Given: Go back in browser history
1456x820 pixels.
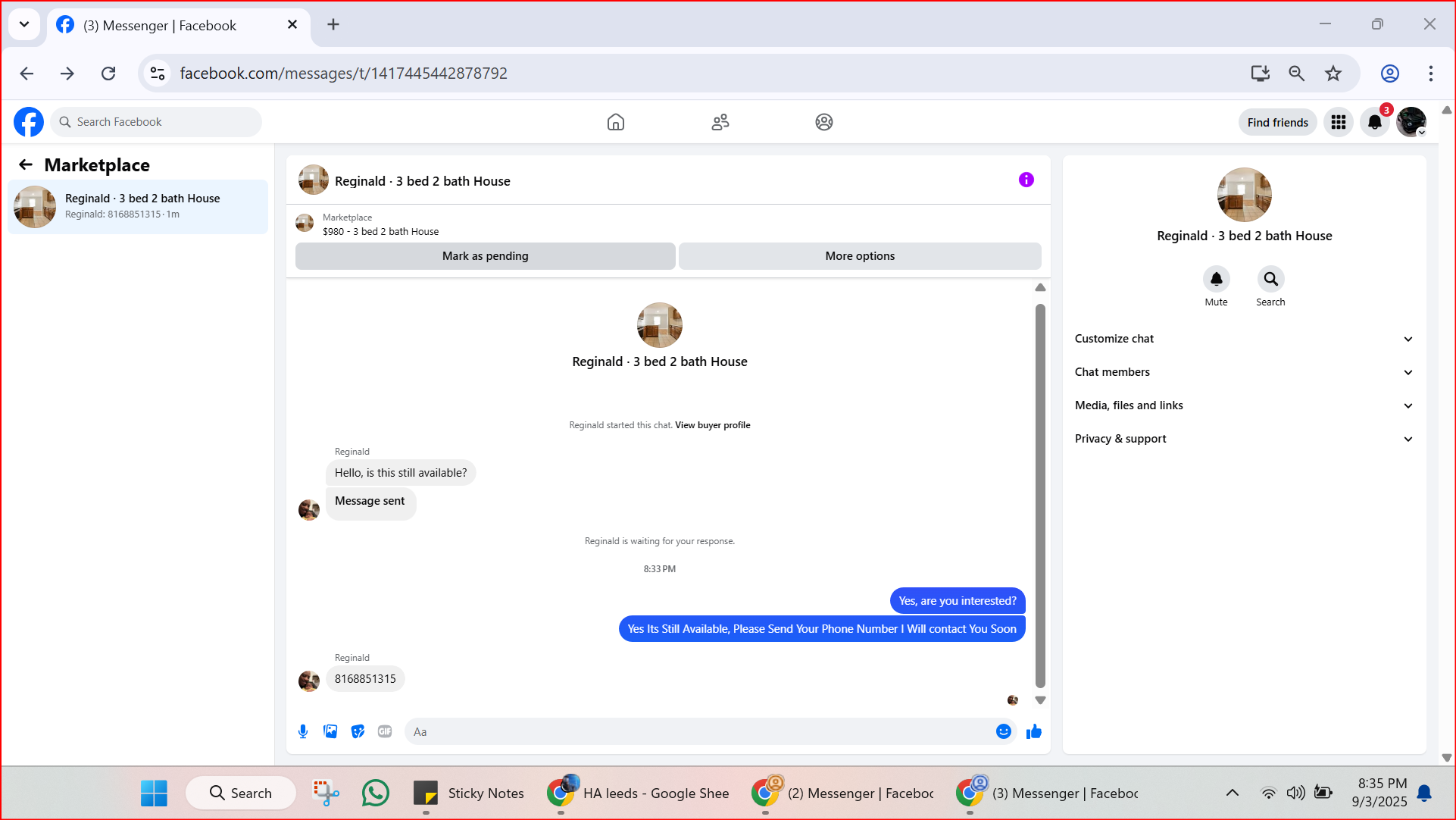Looking at the screenshot, I should point(27,74).
